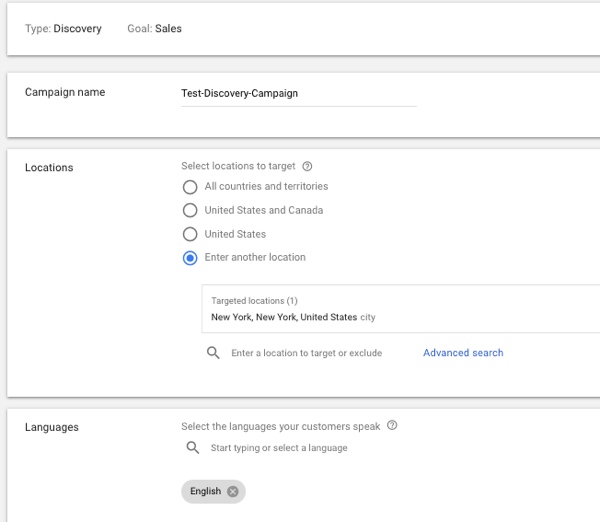Click the language search magnifier icon
Screen dimensions: 600x522
(192, 447)
